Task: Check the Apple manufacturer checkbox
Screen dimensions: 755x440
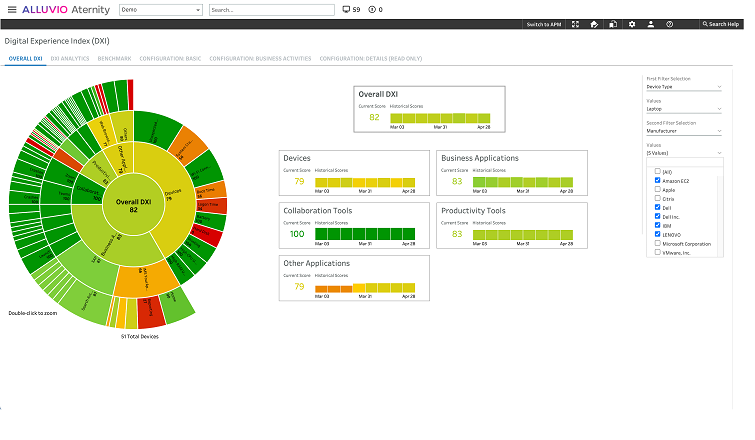Action: 657,189
